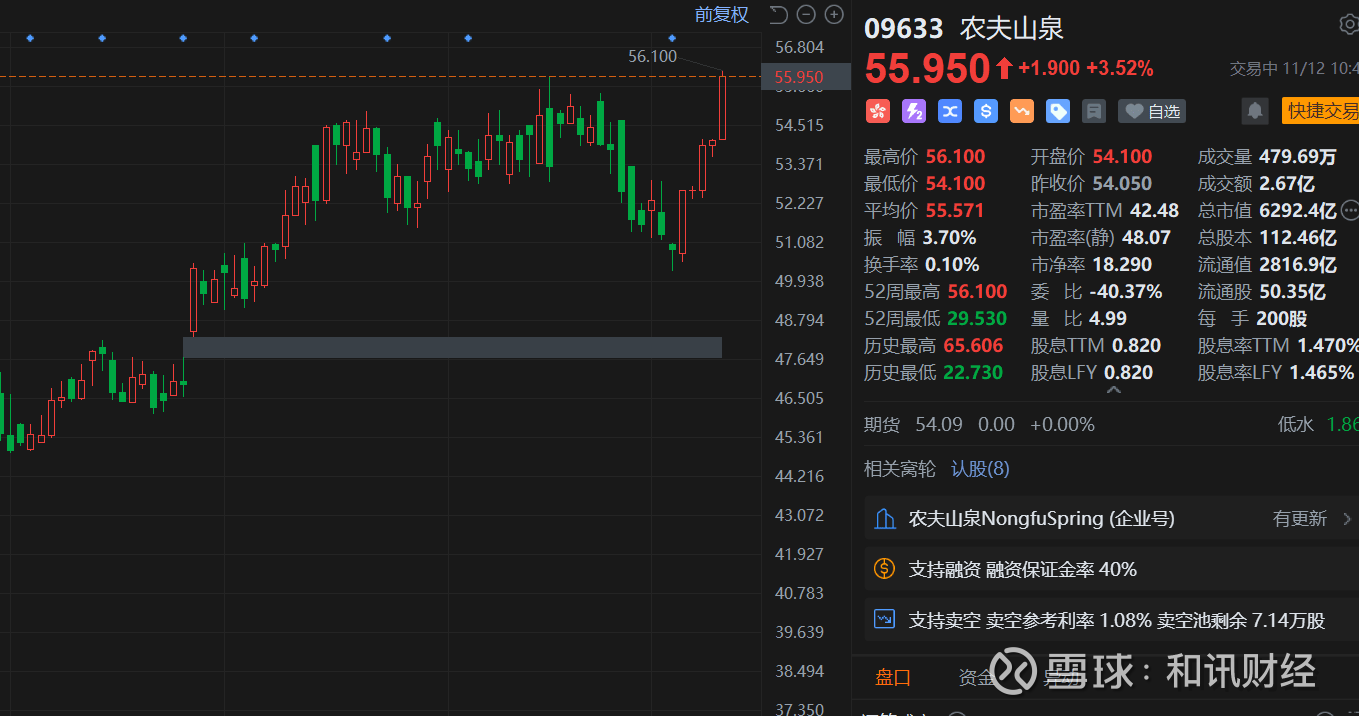Click the blue price tag icon
This screenshot has width=1359, height=716.
[1058, 111]
